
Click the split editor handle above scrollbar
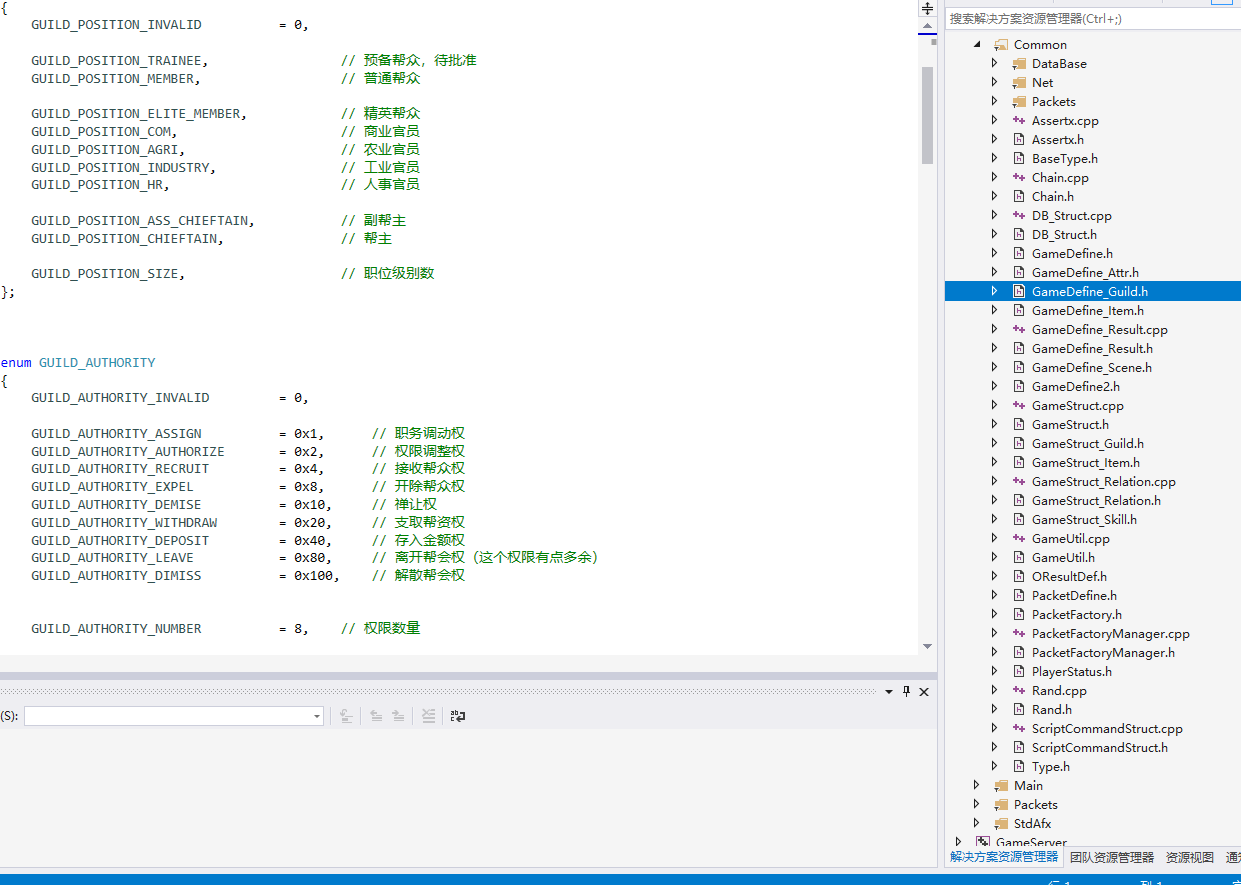(x=927, y=8)
